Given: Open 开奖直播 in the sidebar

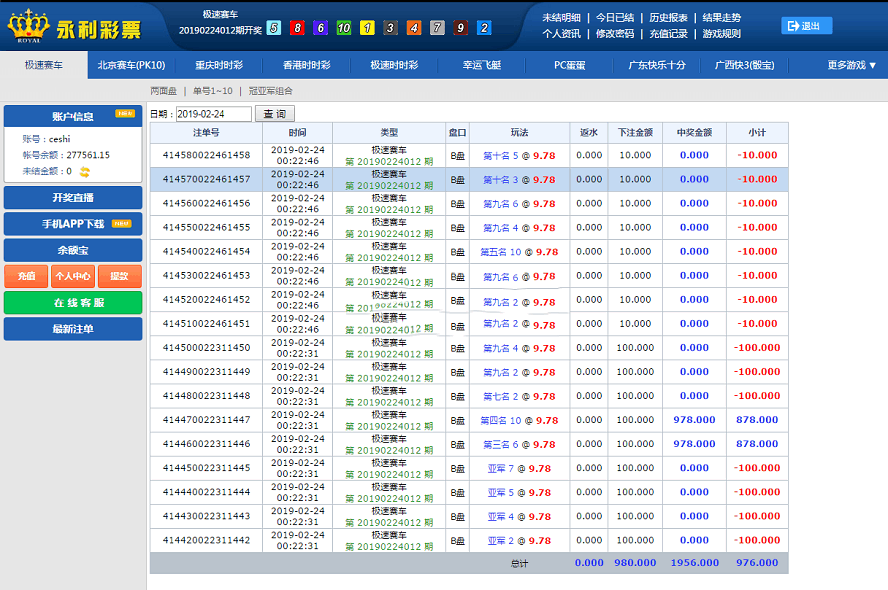Looking at the screenshot, I should point(73,198).
